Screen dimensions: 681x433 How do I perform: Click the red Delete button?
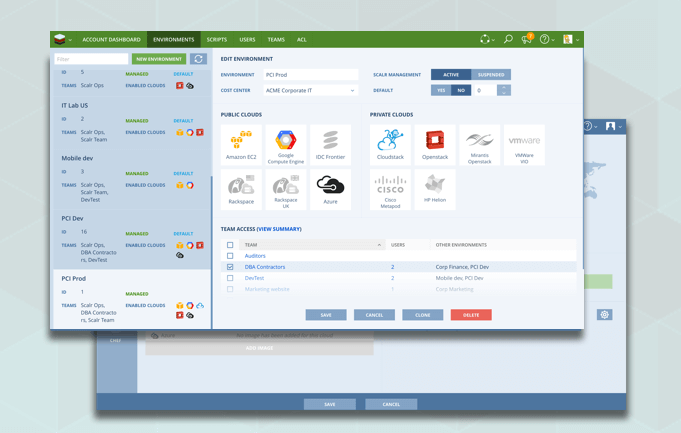(x=470, y=315)
